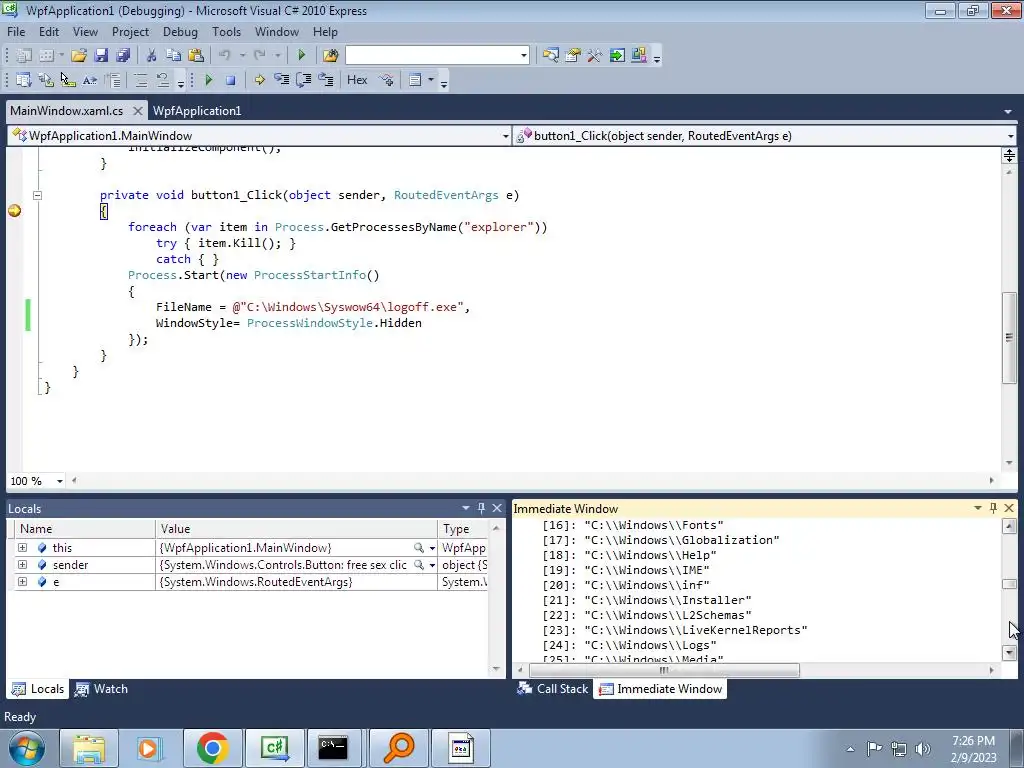1024x768 pixels.
Task: Close the Locals panel
Action: click(497, 507)
